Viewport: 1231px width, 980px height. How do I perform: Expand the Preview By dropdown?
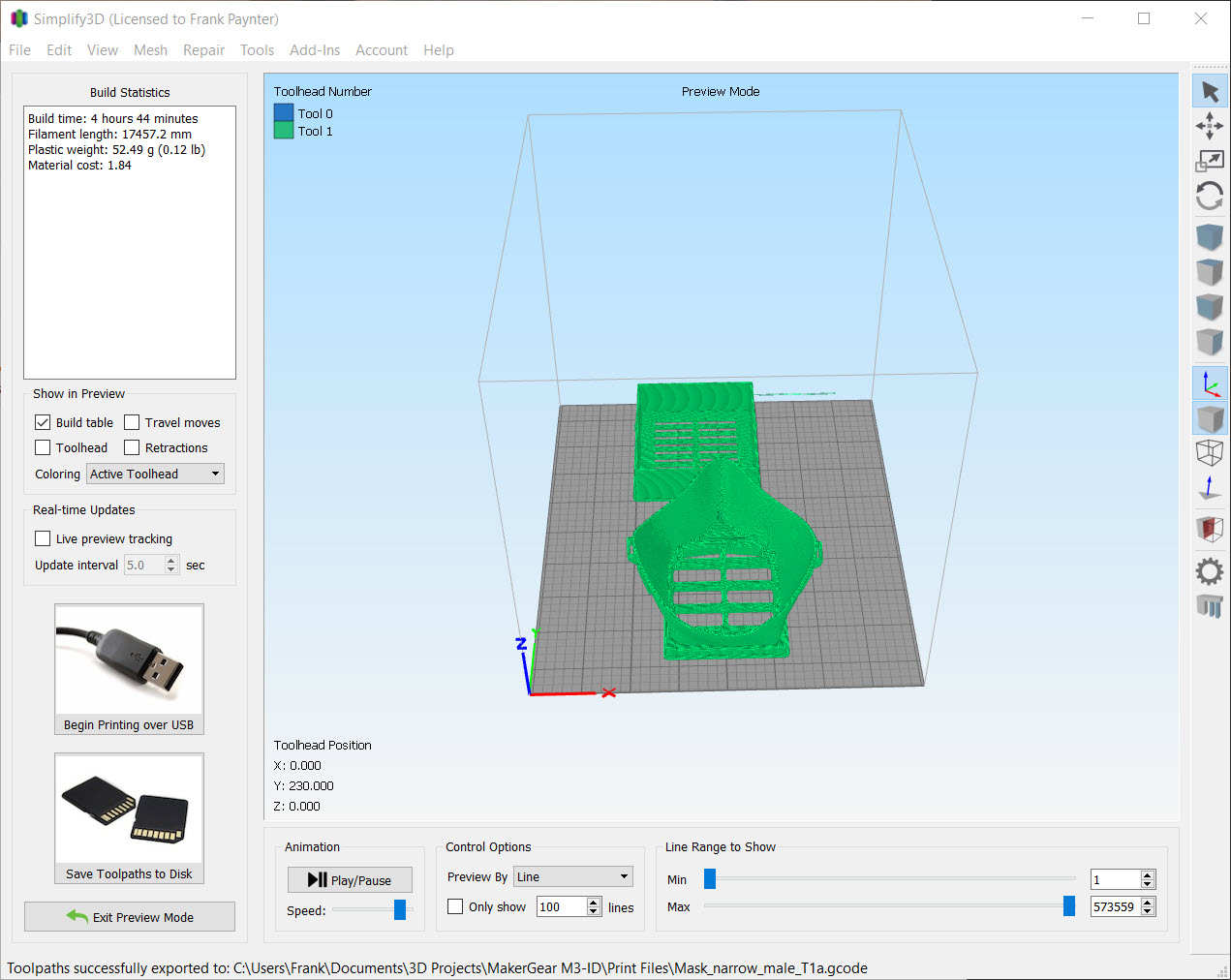click(x=572, y=876)
